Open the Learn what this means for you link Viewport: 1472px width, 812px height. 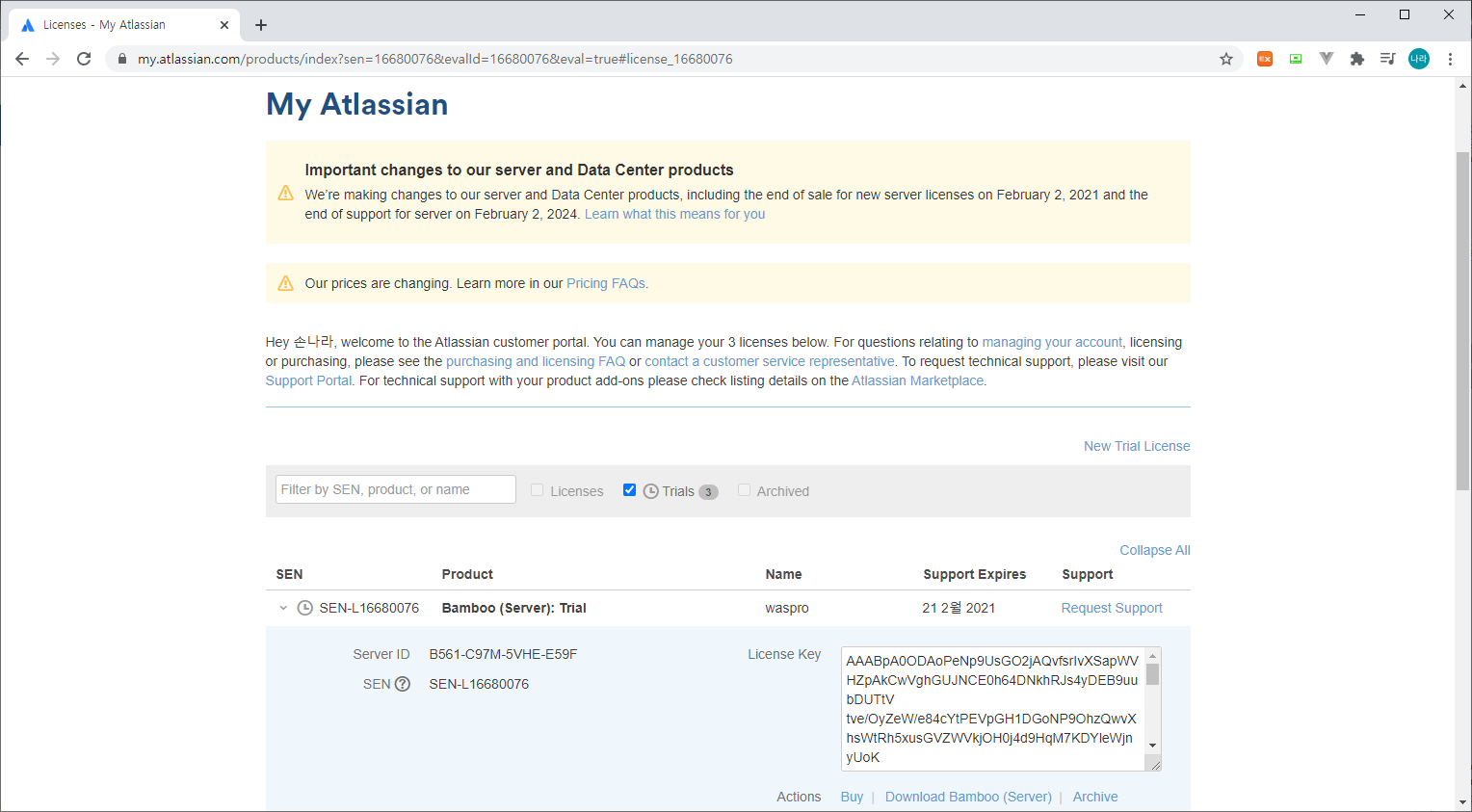(674, 214)
